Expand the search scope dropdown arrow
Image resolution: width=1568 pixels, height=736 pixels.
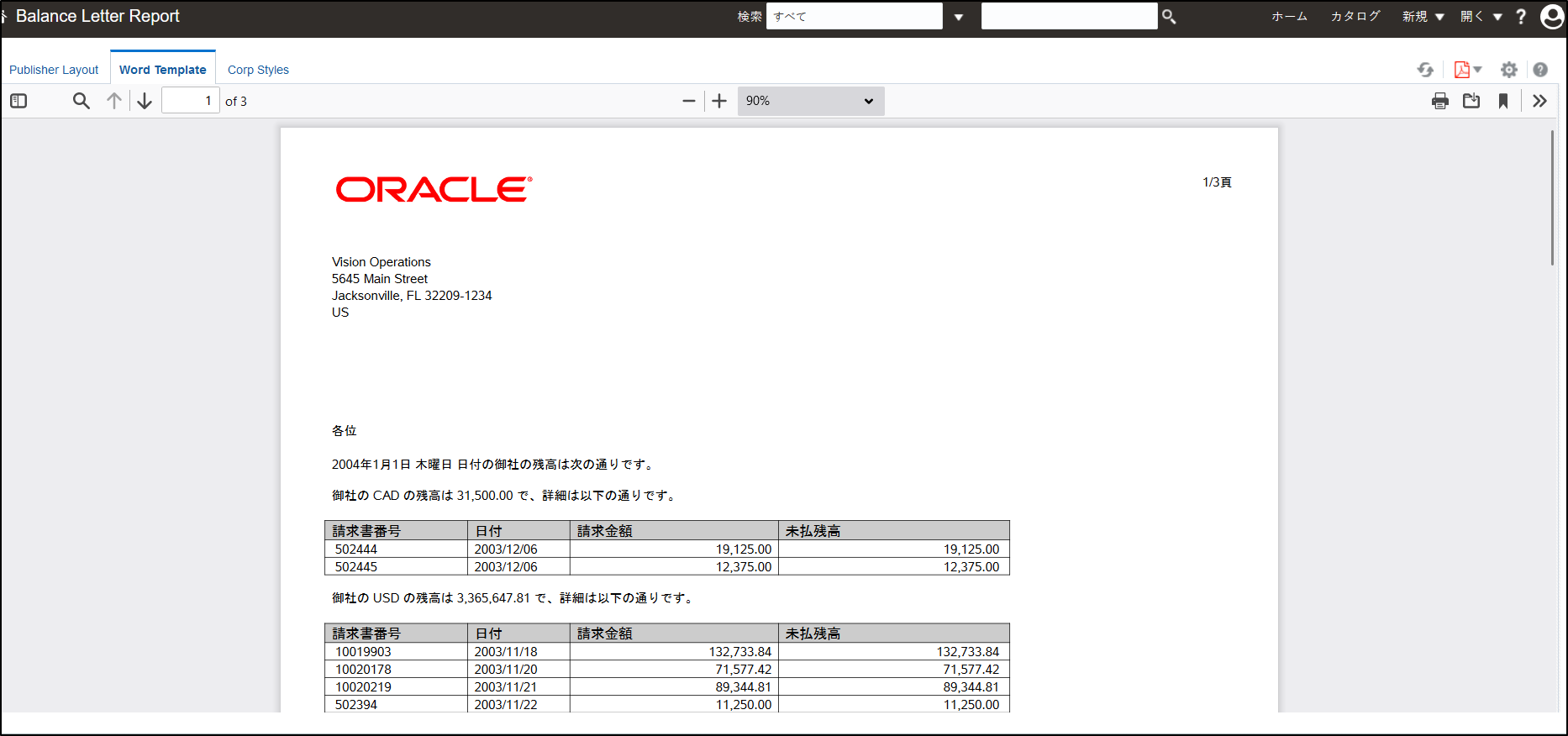pyautogui.click(x=958, y=17)
